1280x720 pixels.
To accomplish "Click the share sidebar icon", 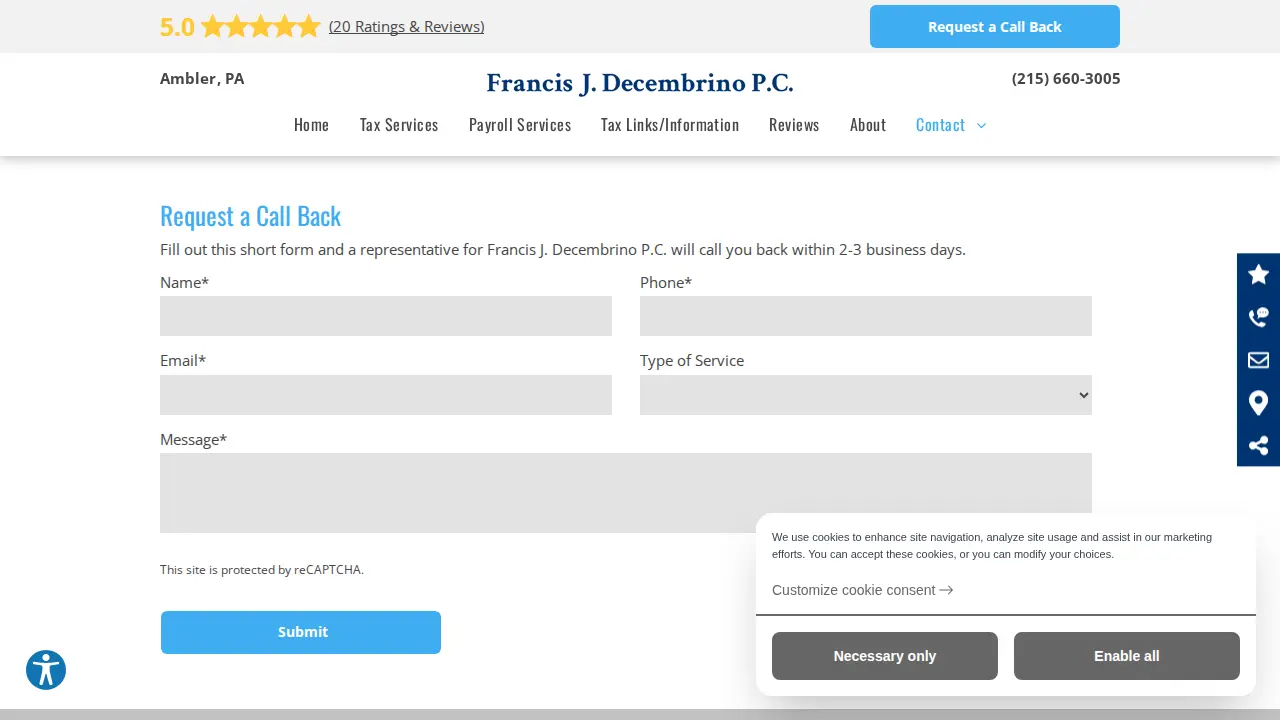I will point(1258,445).
